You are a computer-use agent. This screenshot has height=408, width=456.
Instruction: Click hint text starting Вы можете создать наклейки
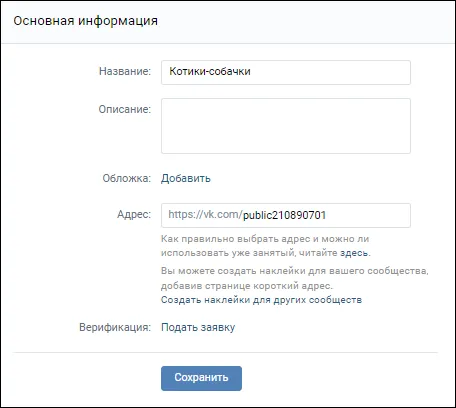coord(295,278)
